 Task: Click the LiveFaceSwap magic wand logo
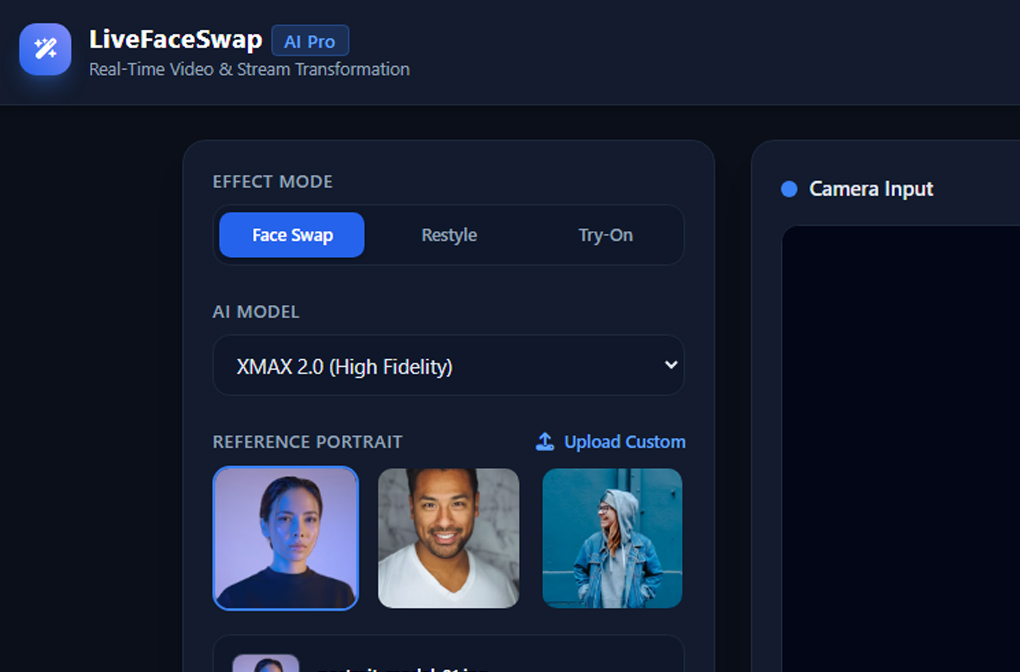pos(45,49)
